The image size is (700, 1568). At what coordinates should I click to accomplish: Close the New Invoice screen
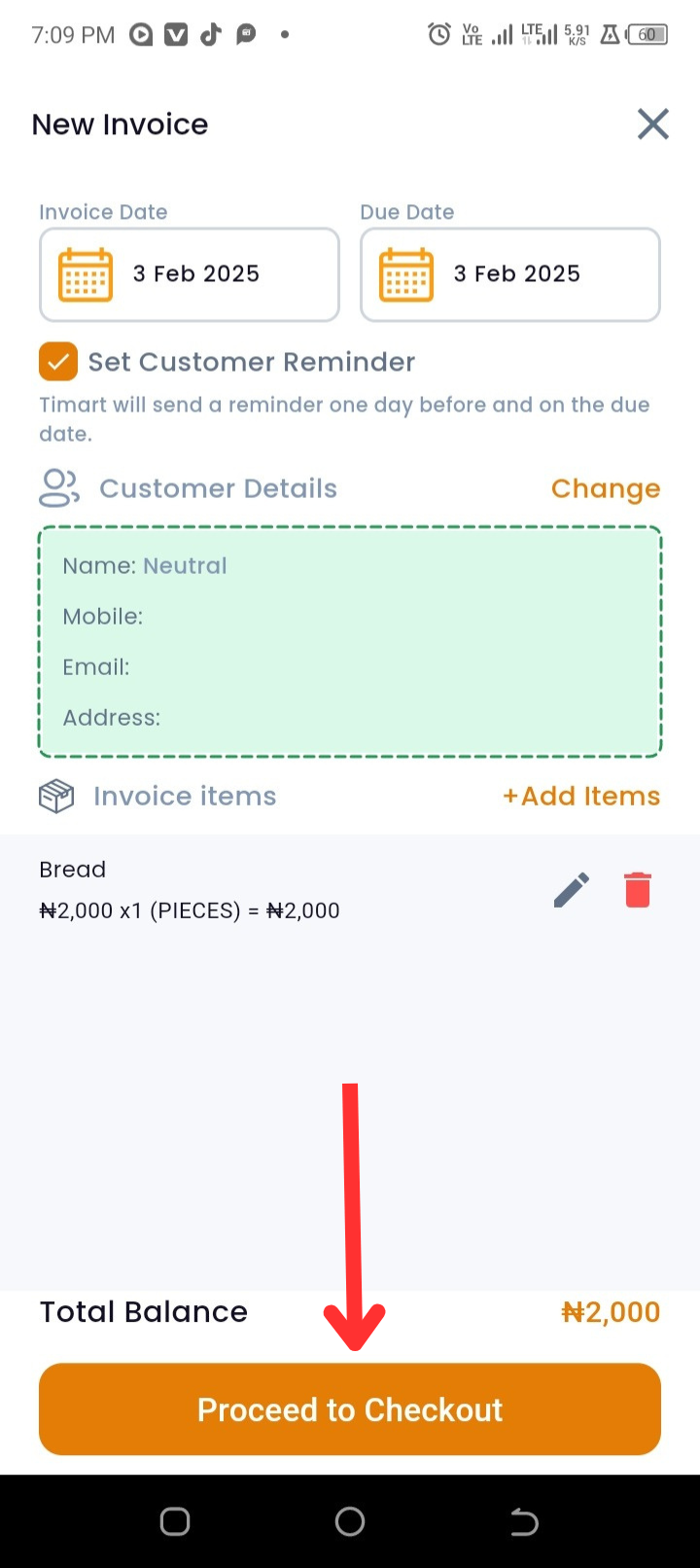coord(652,125)
